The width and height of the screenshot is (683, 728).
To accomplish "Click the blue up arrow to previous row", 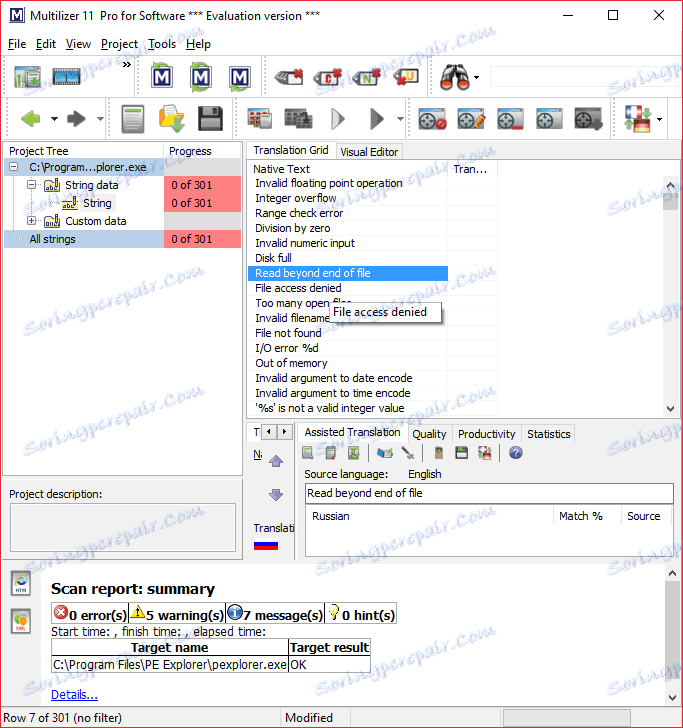I will [276, 461].
